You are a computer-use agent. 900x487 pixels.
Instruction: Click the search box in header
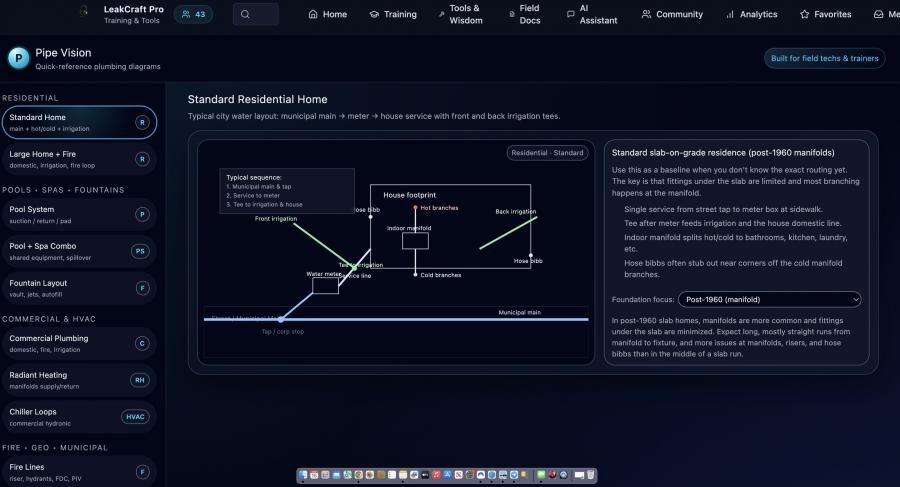(x=255, y=14)
